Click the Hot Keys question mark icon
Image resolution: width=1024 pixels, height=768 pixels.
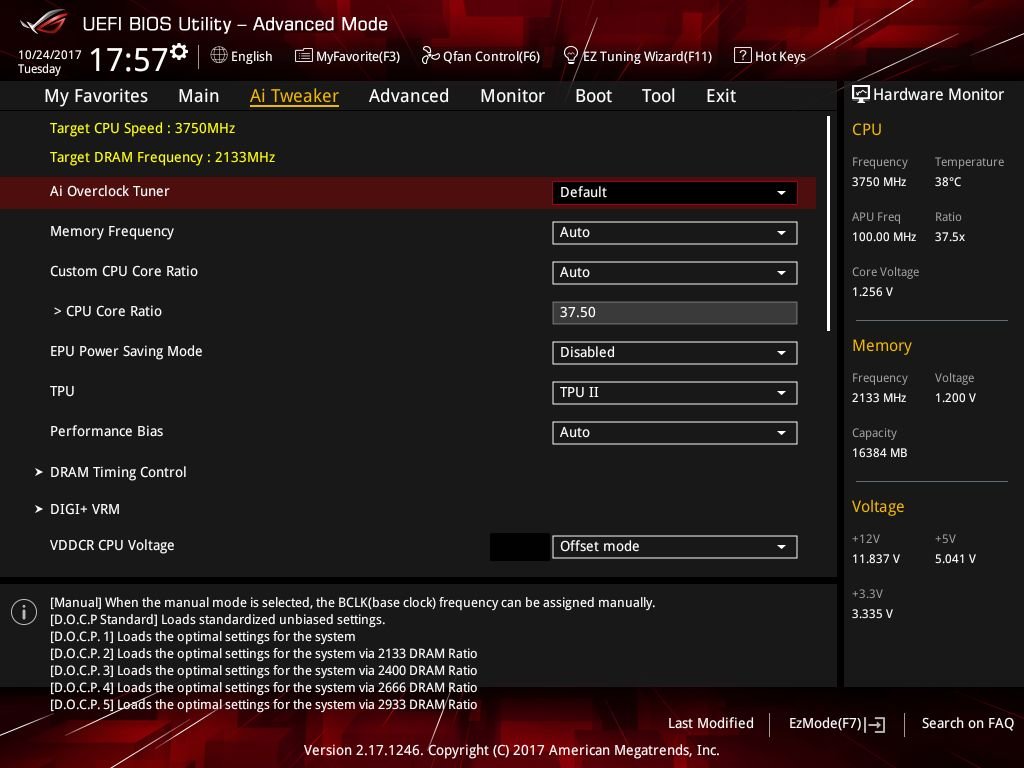pos(743,56)
